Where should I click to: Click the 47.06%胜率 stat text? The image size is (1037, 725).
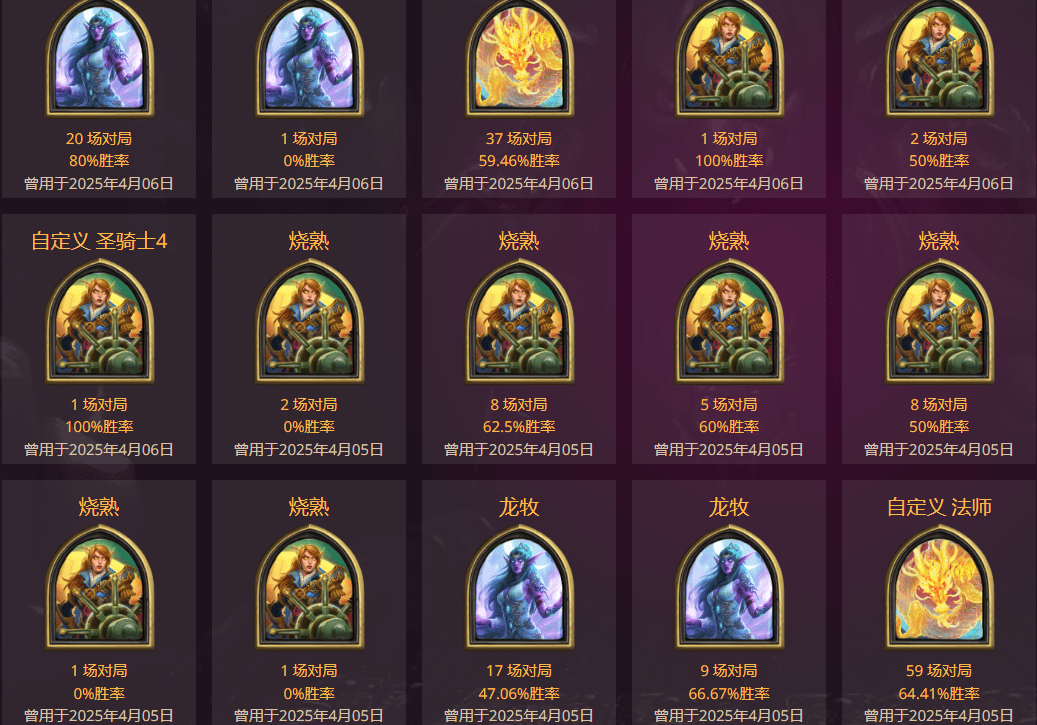(x=519, y=693)
